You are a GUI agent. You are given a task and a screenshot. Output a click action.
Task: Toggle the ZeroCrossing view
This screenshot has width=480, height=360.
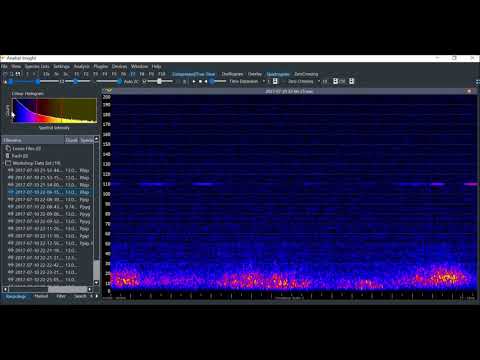coord(306,74)
